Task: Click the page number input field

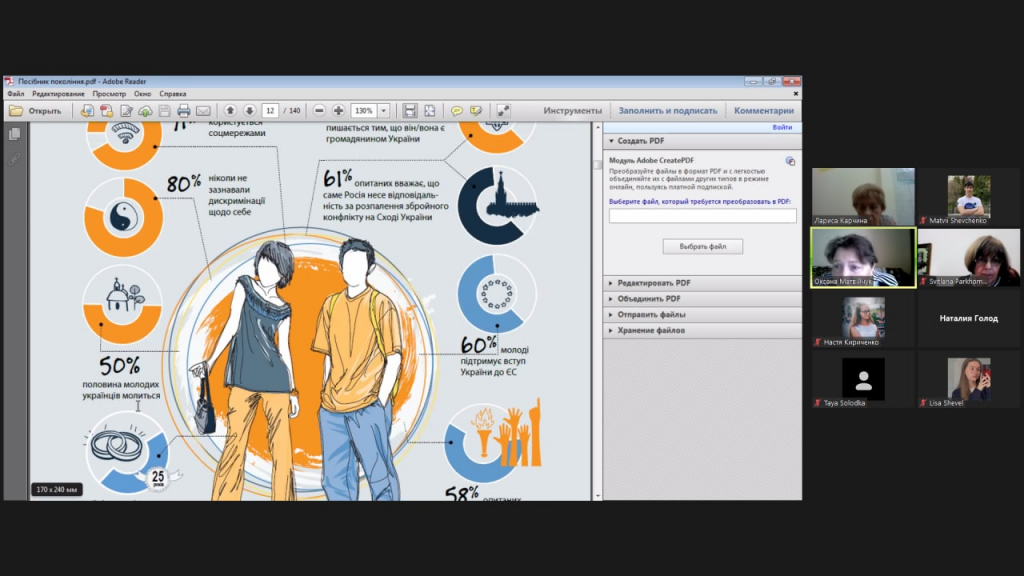Action: 270,111
